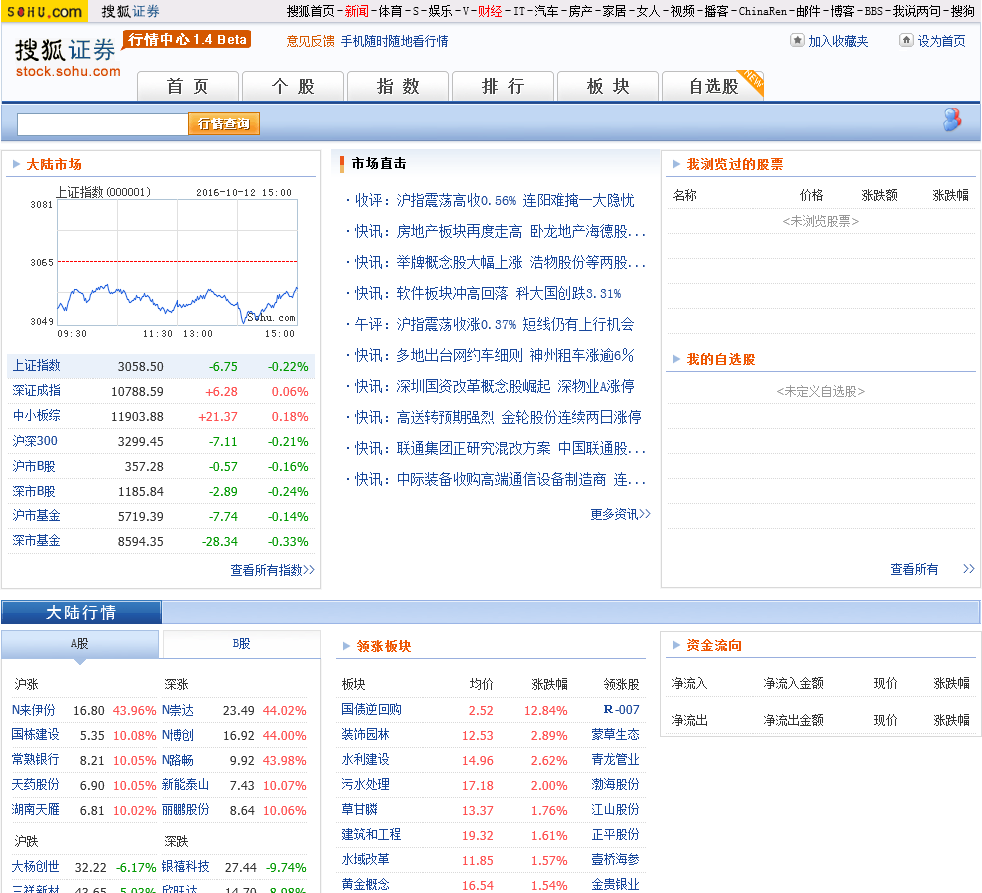This screenshot has width=982, height=893.
Task: Open the 联通集团正研究混改方案 headline
Action: [500, 448]
